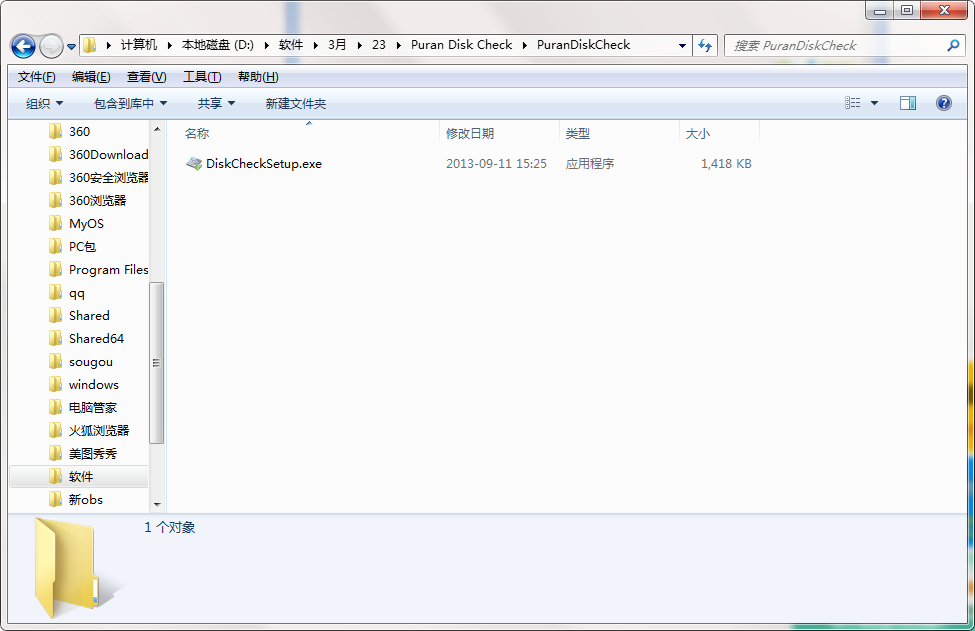
Task: Select the 美图秀秀 folder
Action: pyautogui.click(x=93, y=453)
